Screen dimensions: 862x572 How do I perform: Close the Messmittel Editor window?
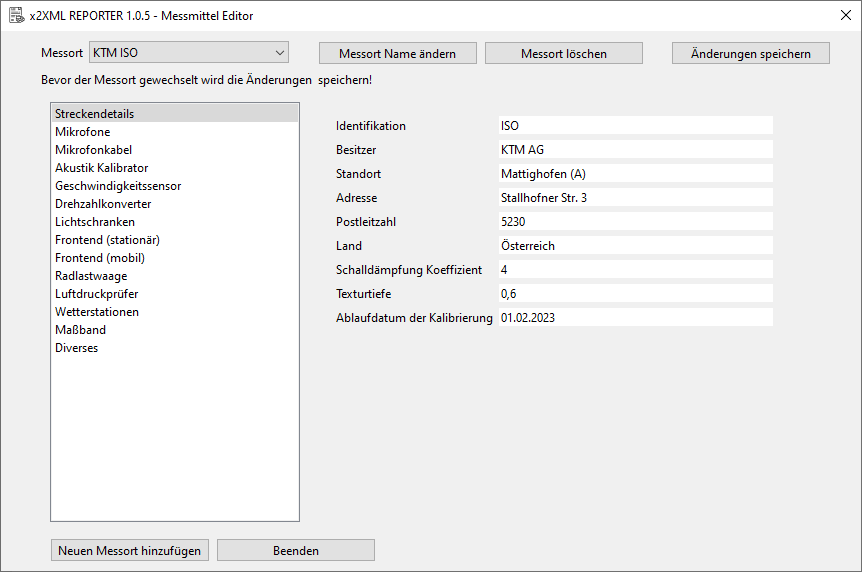(x=845, y=16)
